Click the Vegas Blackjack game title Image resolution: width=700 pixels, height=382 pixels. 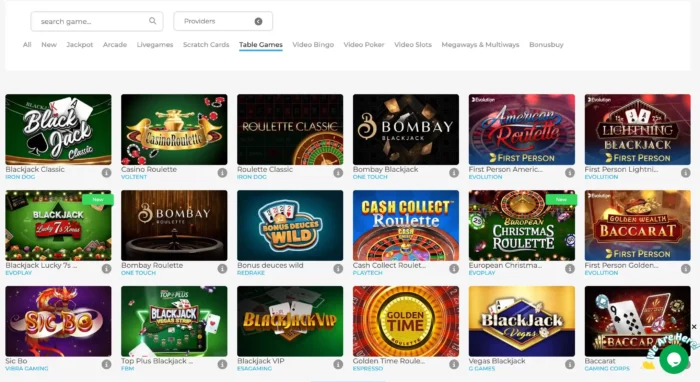click(497, 361)
